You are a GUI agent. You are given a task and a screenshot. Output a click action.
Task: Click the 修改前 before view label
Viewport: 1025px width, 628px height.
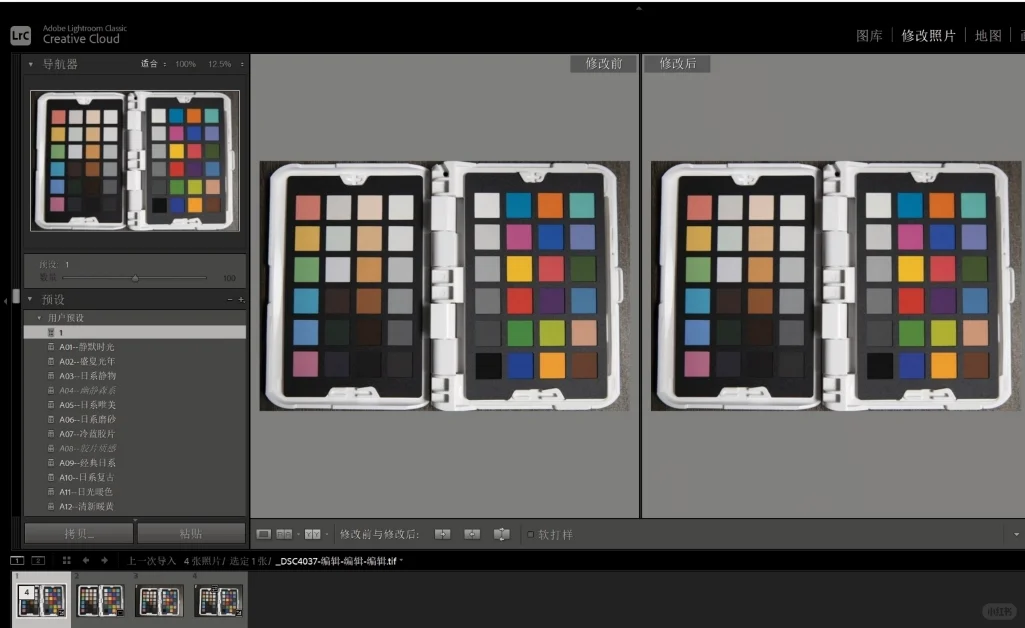click(603, 63)
